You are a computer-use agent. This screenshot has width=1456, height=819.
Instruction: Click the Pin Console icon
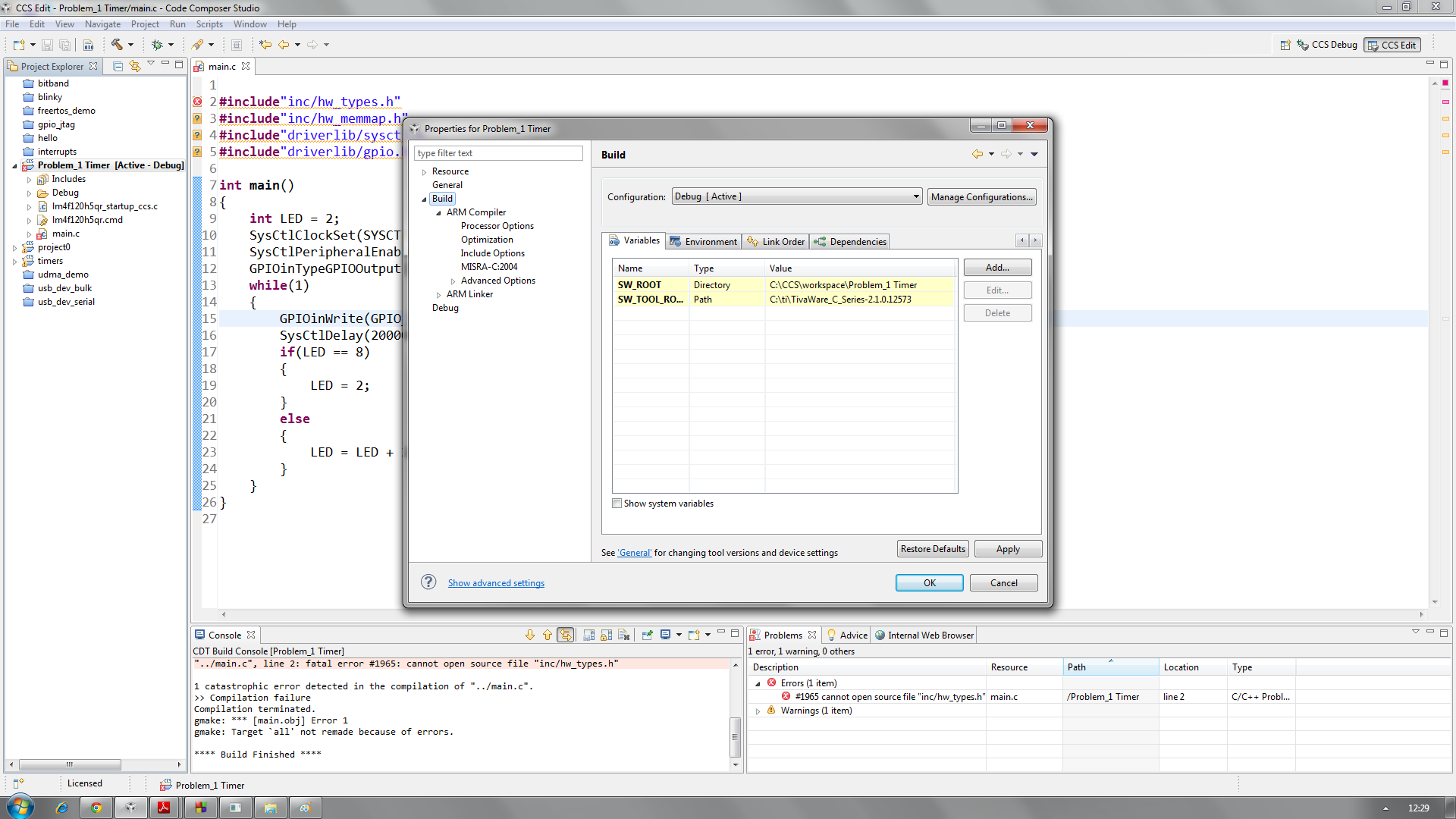tap(647, 635)
